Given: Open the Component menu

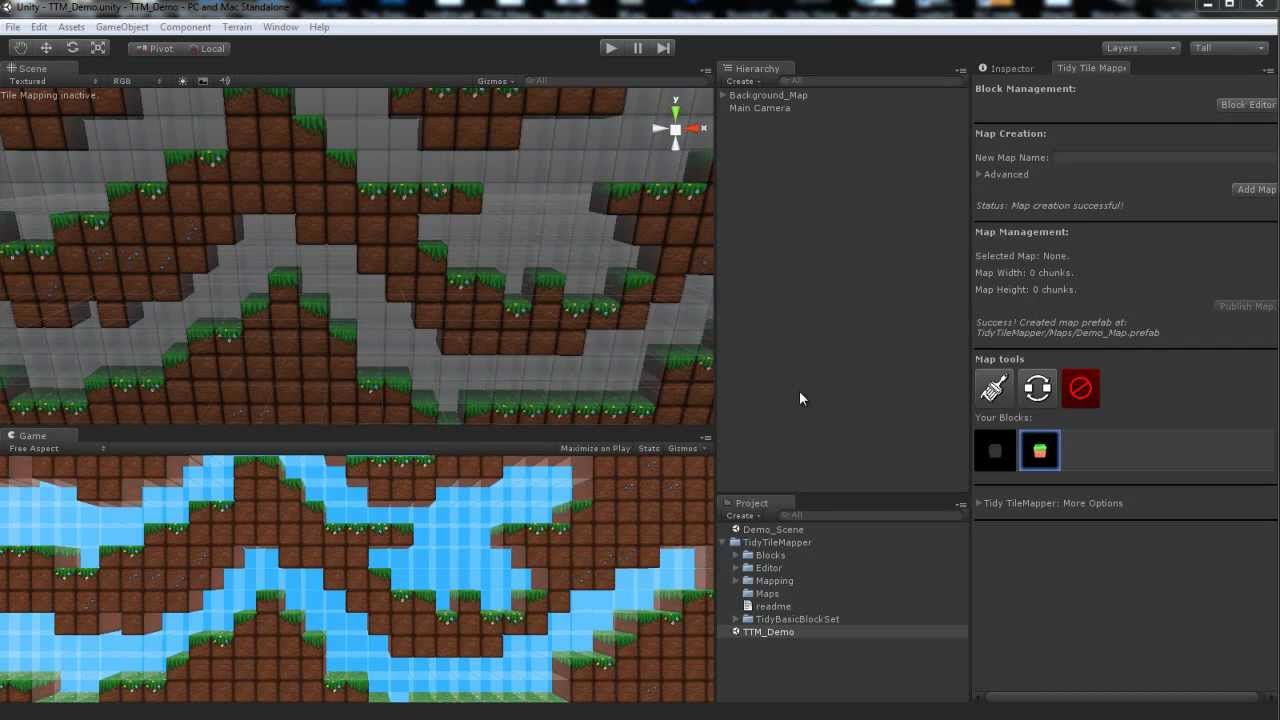Looking at the screenshot, I should point(185,27).
